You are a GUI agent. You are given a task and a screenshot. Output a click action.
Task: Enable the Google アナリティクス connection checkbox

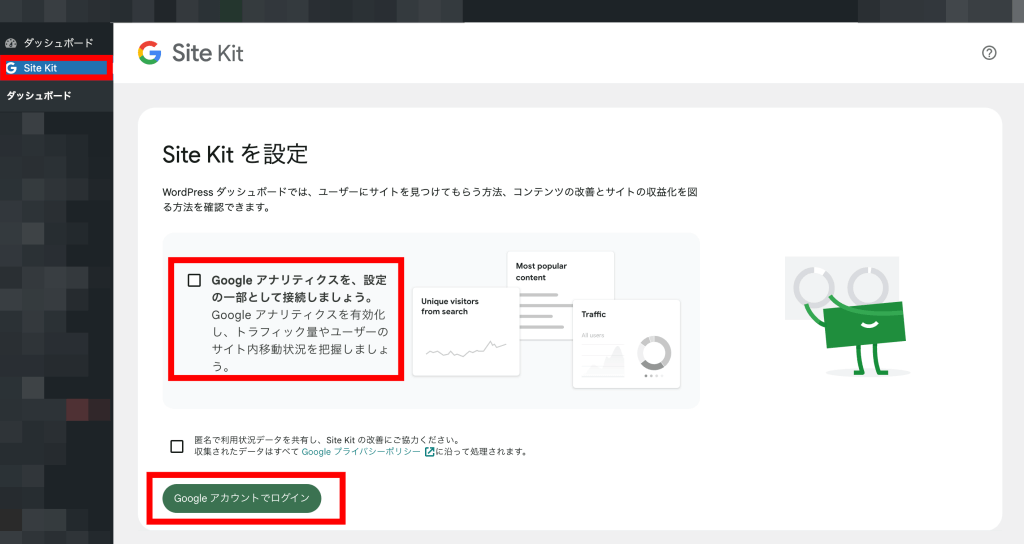(194, 280)
